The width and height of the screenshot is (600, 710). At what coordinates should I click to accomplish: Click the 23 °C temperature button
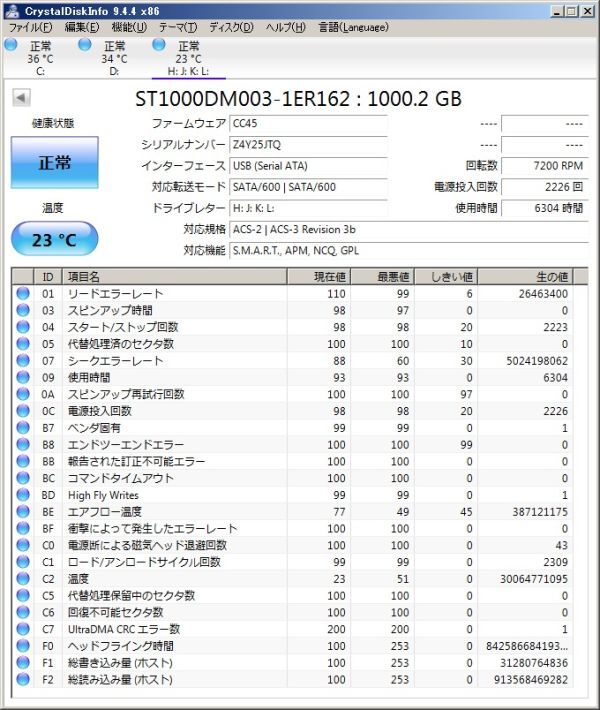[x=54, y=239]
